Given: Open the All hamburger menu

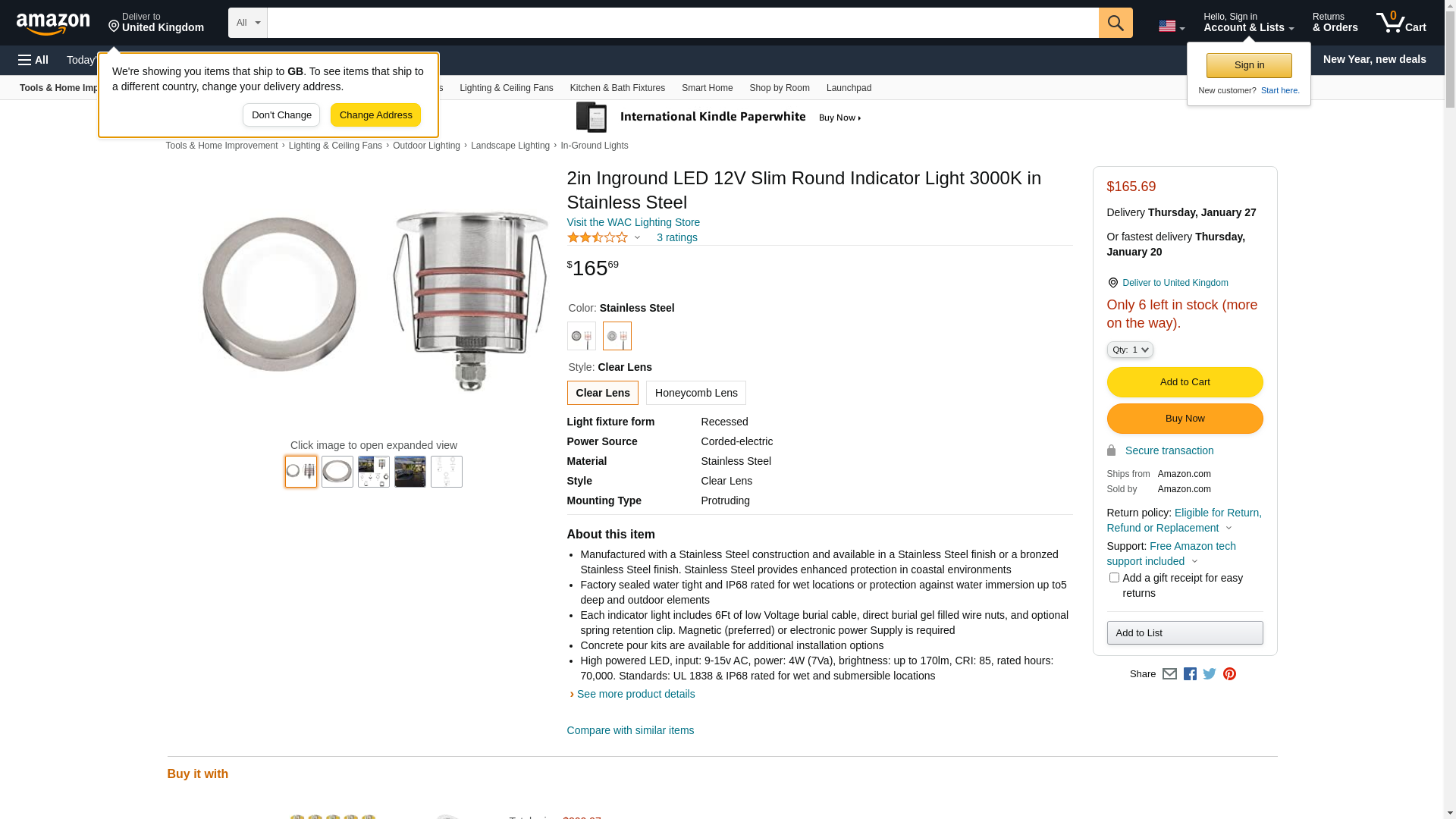Looking at the screenshot, I should [x=33, y=60].
